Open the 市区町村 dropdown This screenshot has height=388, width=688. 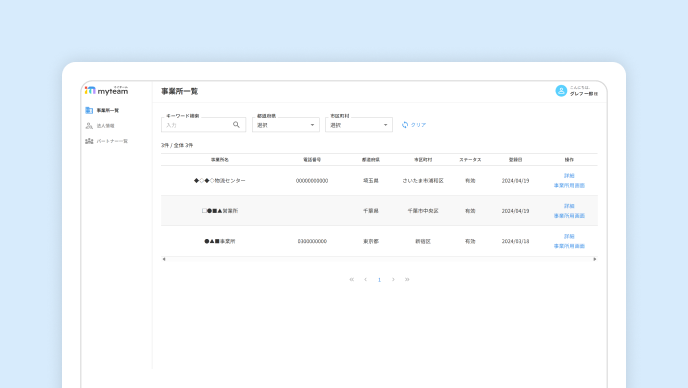(x=358, y=125)
